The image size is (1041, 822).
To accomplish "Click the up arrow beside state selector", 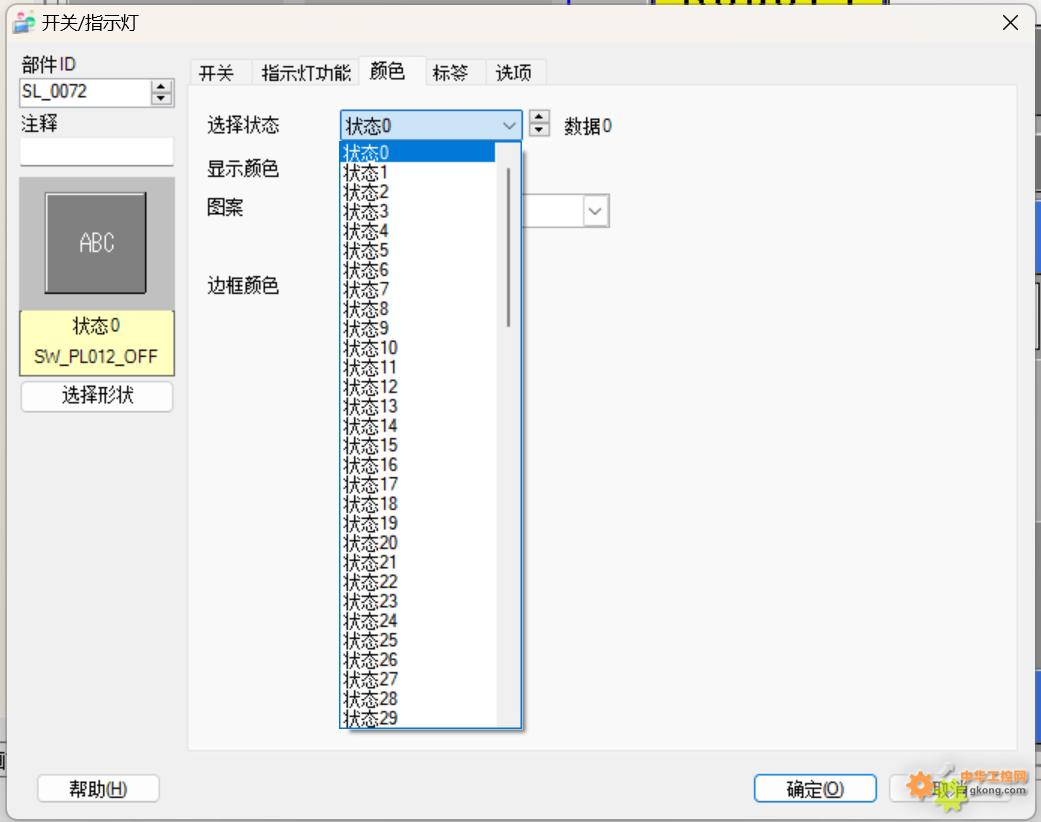I will 539,118.
